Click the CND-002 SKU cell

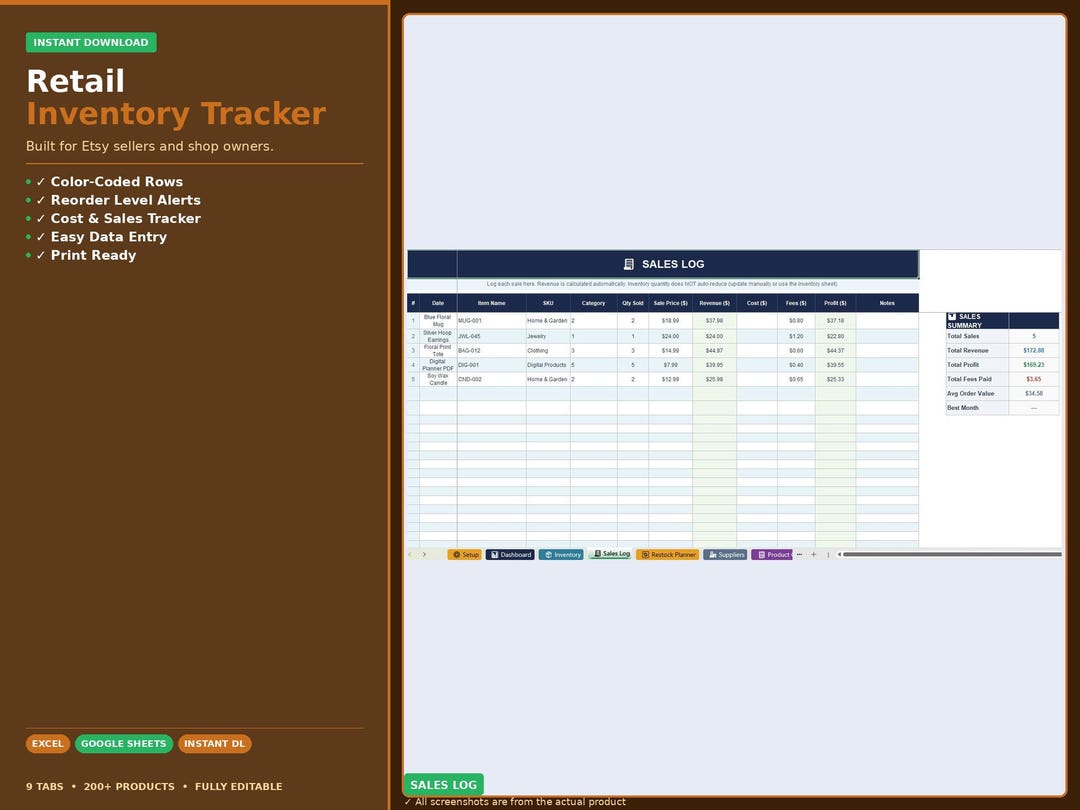click(x=492, y=380)
